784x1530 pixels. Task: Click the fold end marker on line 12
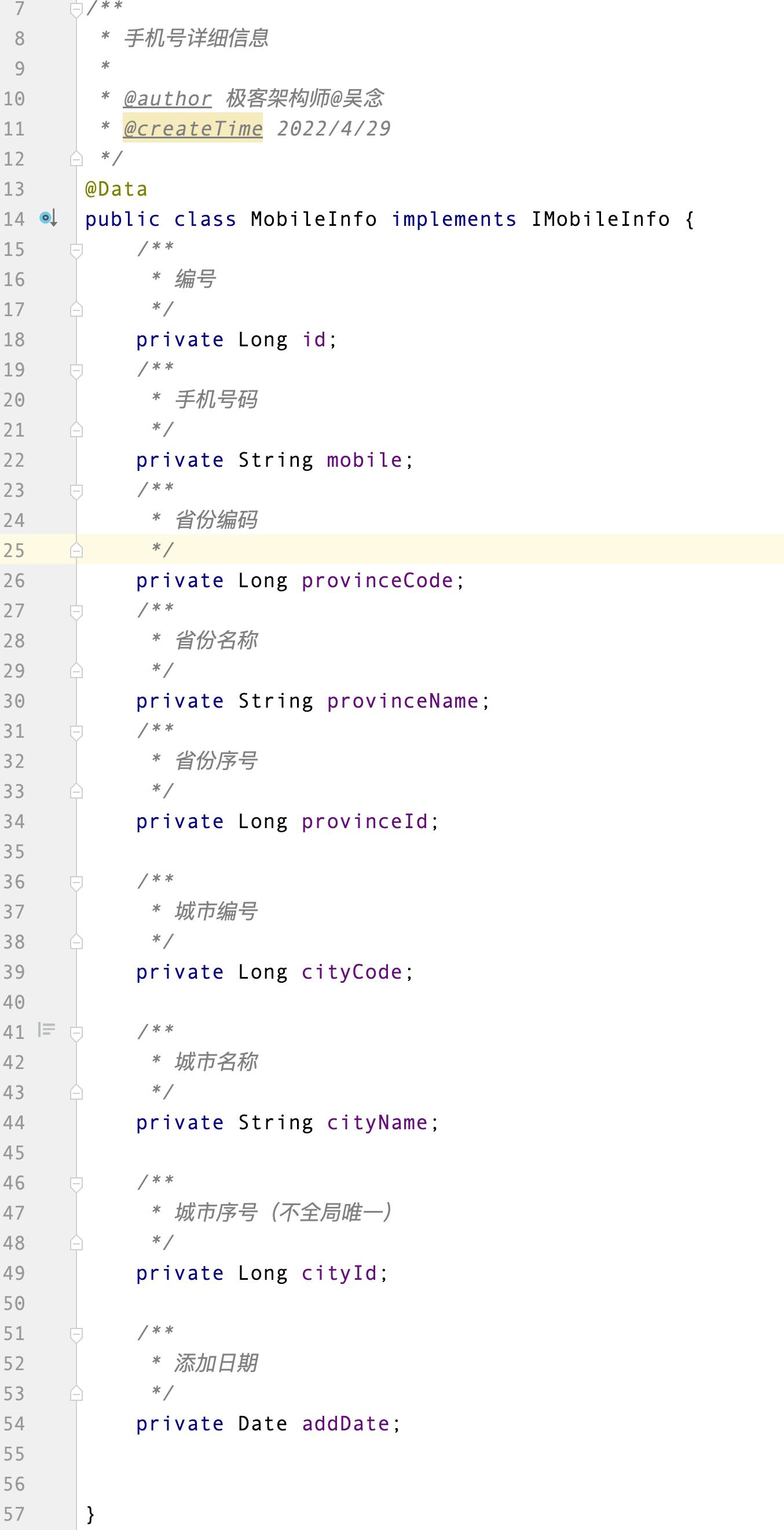click(76, 159)
